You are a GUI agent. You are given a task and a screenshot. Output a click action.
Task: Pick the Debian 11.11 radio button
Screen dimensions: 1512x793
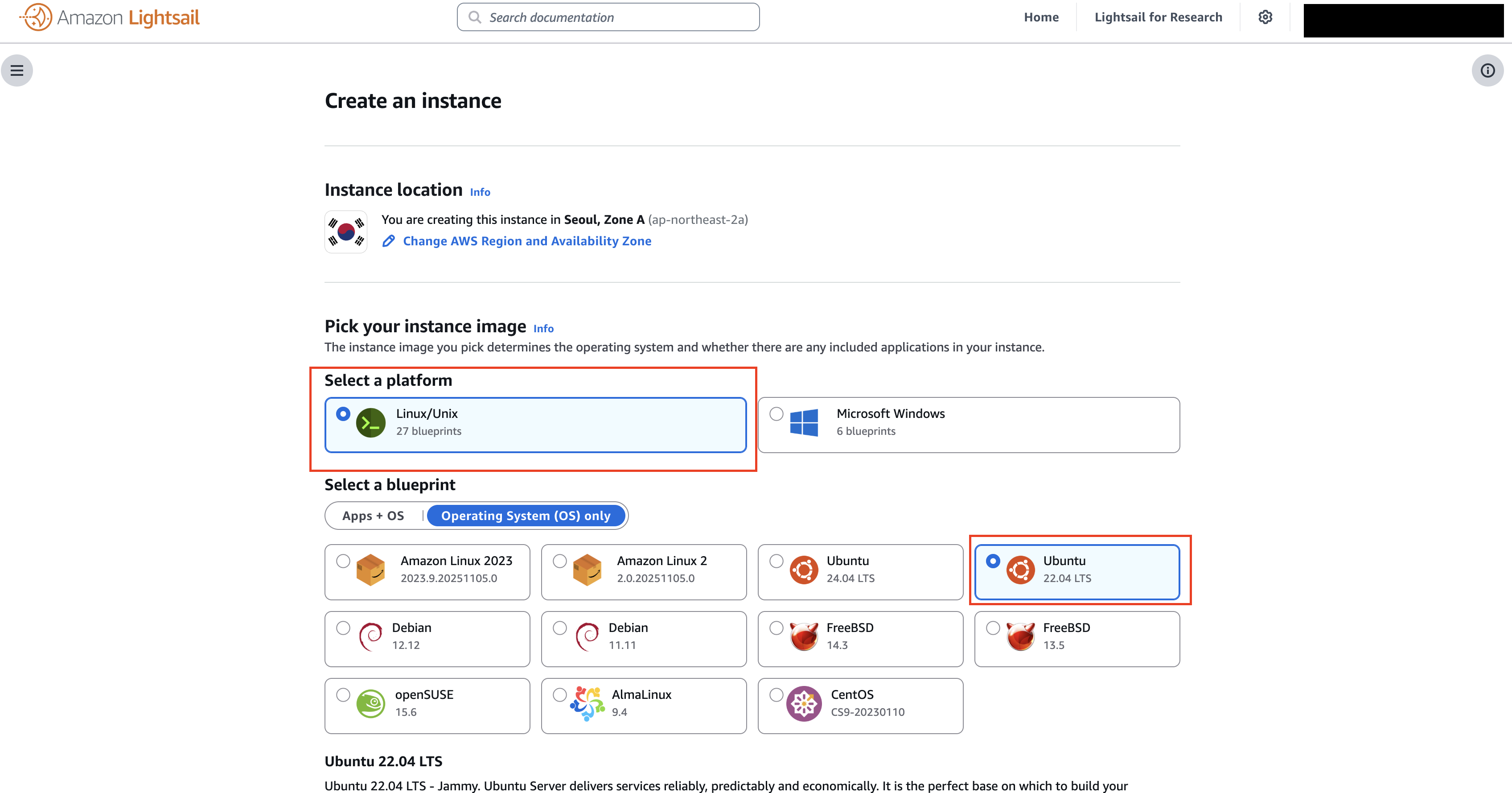pos(560,628)
